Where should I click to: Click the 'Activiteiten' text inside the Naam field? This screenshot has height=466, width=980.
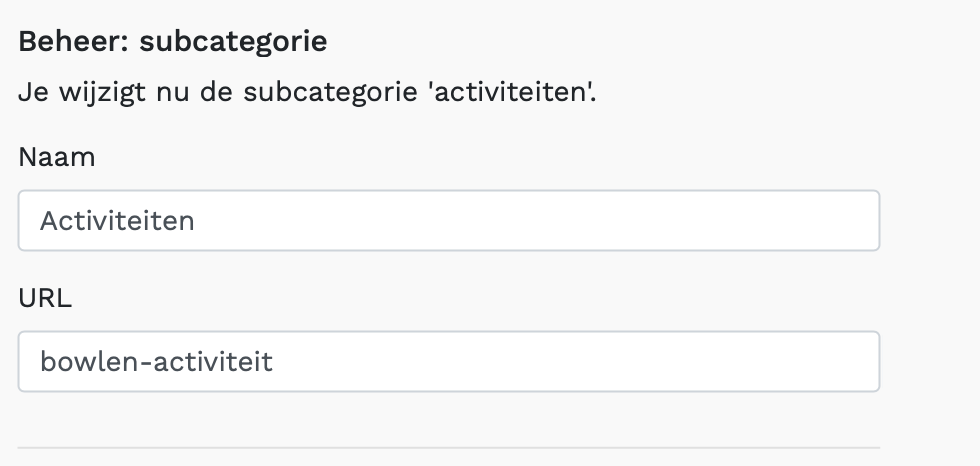(x=117, y=221)
